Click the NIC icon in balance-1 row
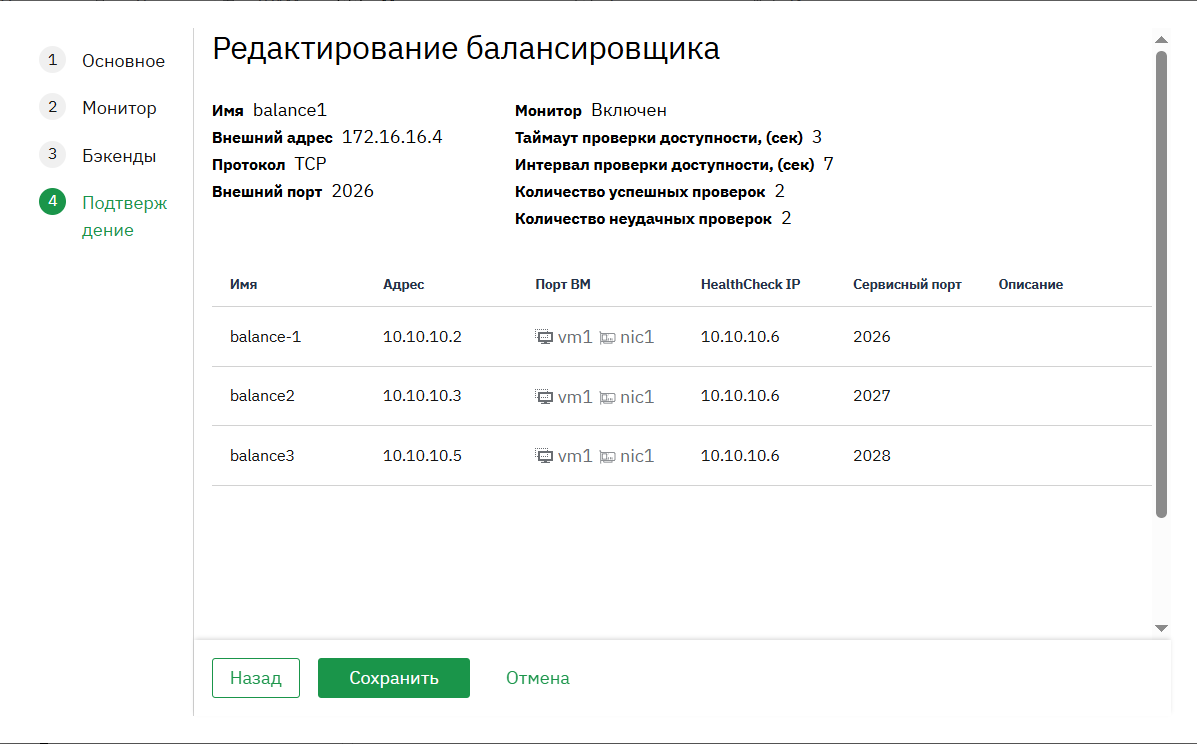 coord(608,338)
